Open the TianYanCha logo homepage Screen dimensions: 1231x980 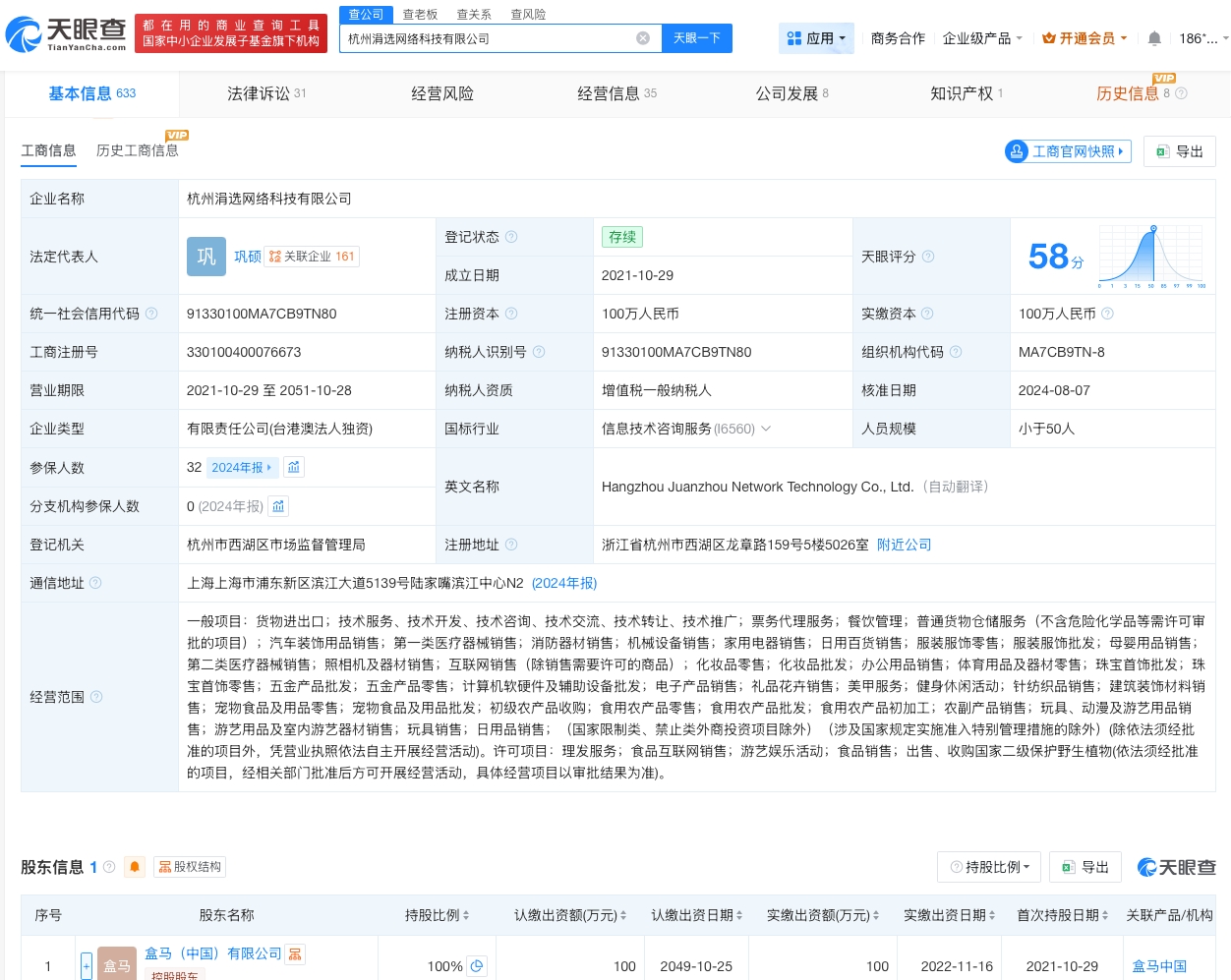[66, 33]
